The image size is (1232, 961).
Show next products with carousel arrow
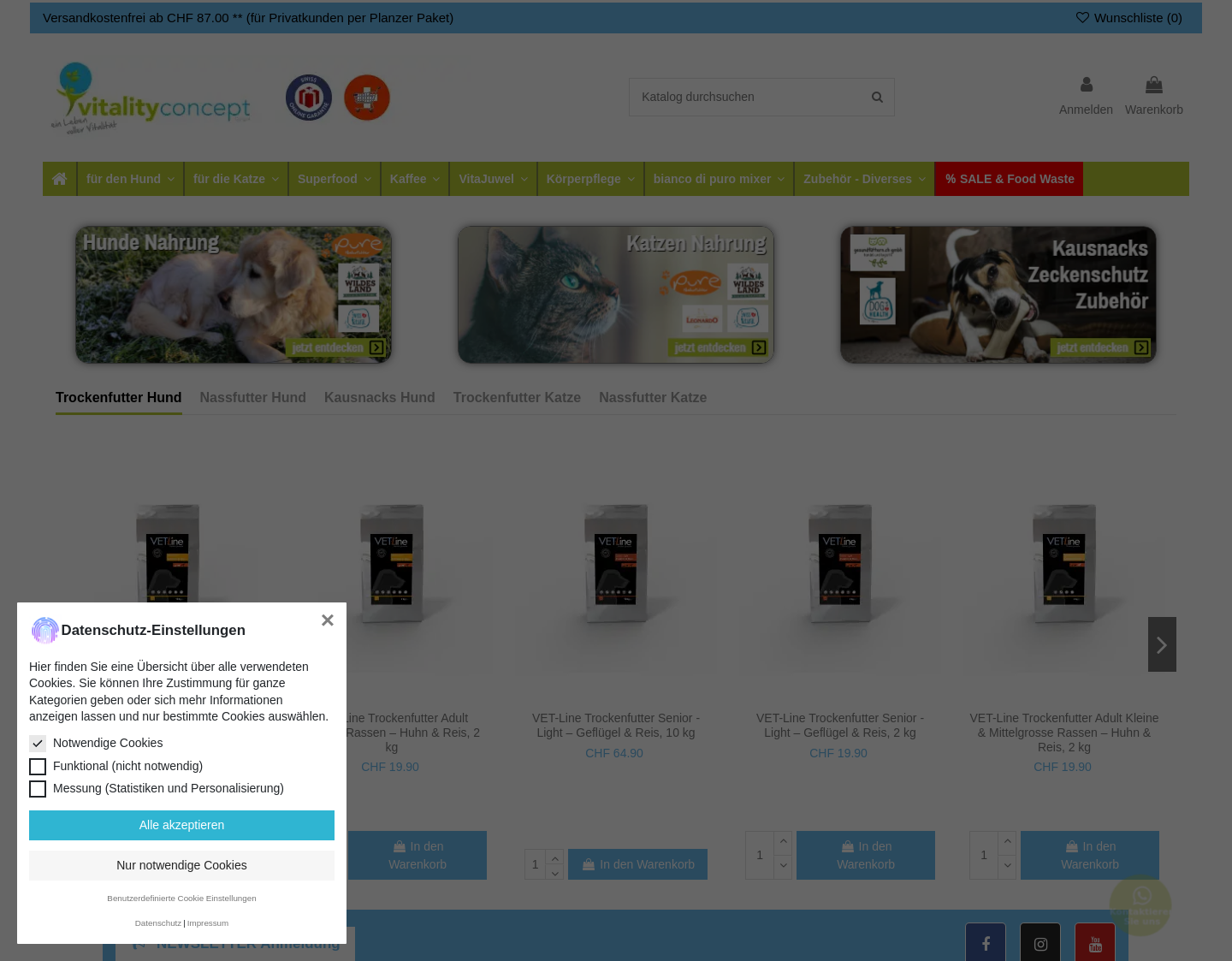pyautogui.click(x=1162, y=644)
